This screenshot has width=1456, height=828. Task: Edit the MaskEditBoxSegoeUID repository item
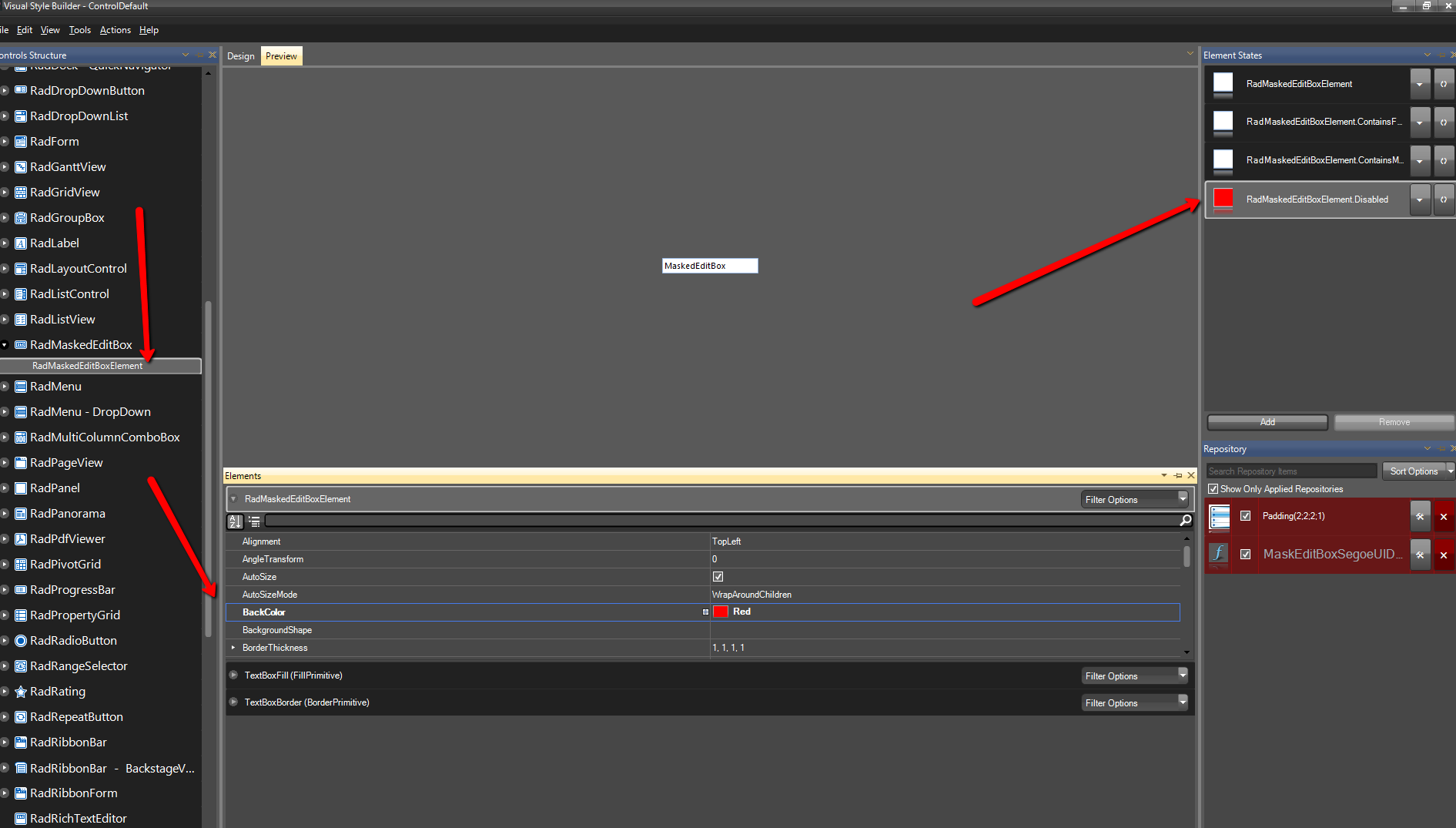point(1421,555)
